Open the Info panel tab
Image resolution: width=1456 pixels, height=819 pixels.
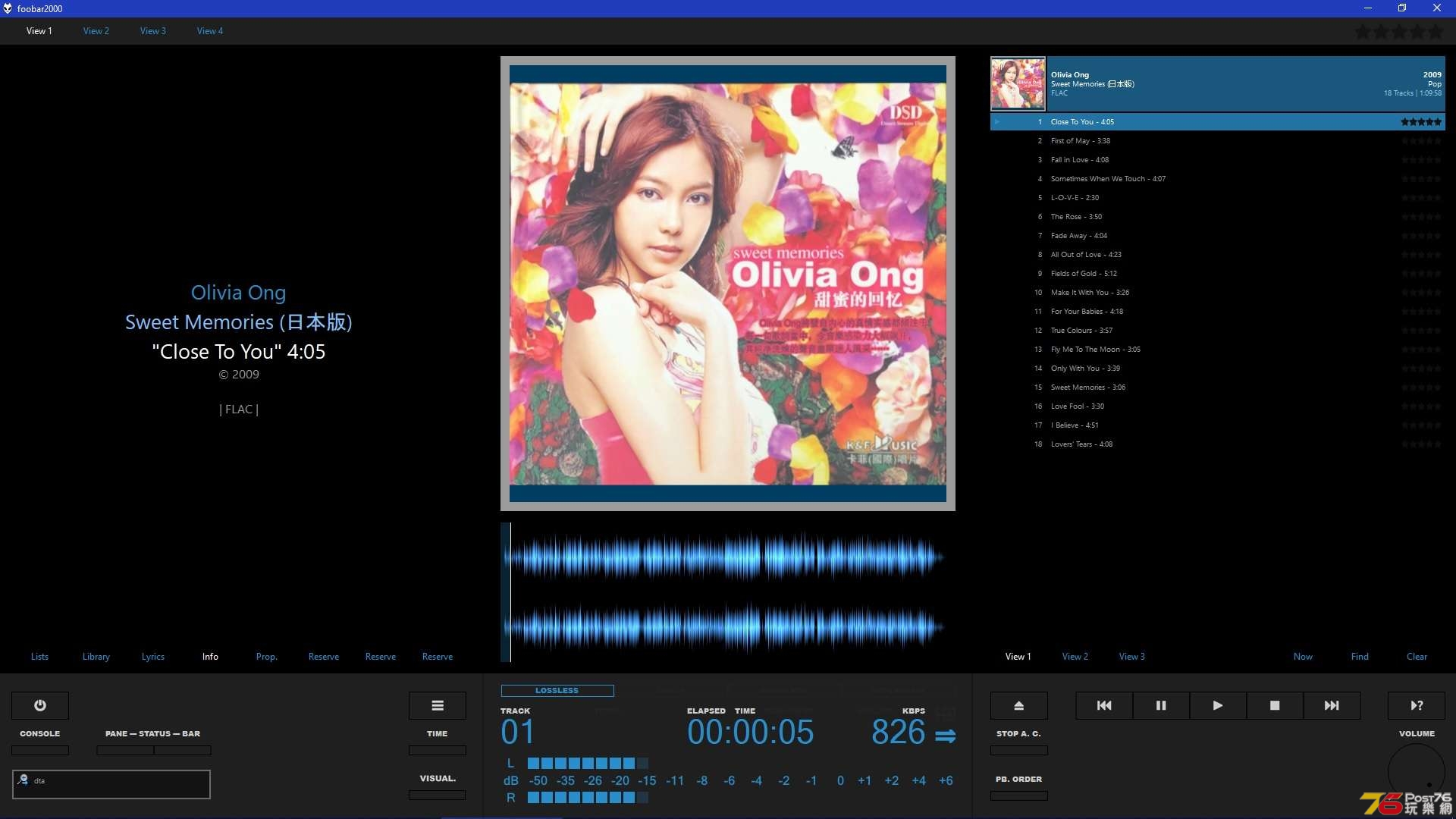210,657
